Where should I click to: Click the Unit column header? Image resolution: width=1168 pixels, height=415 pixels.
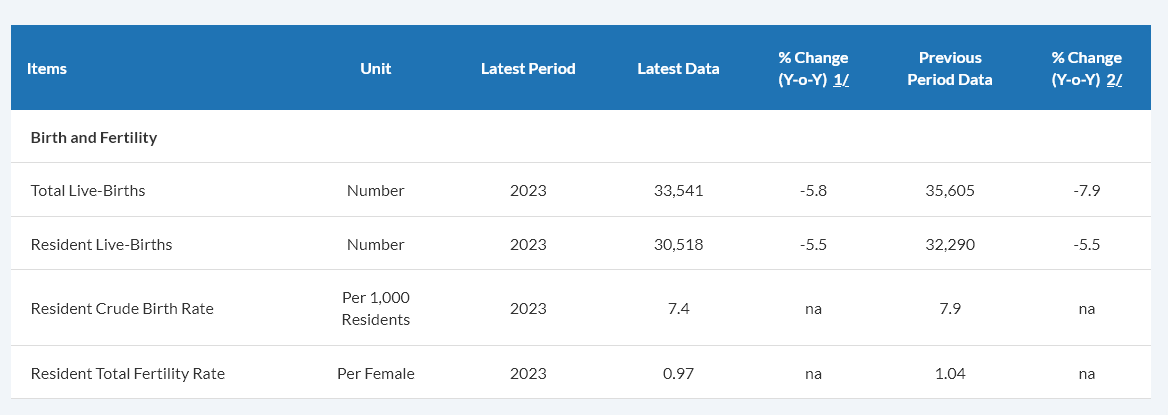click(376, 69)
